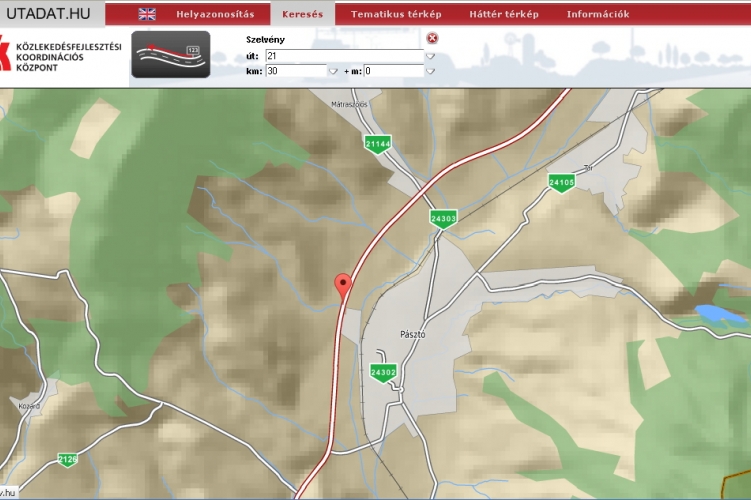Open the Tematikus térkép menu
Screen dimensions: 751x500
coord(397,14)
